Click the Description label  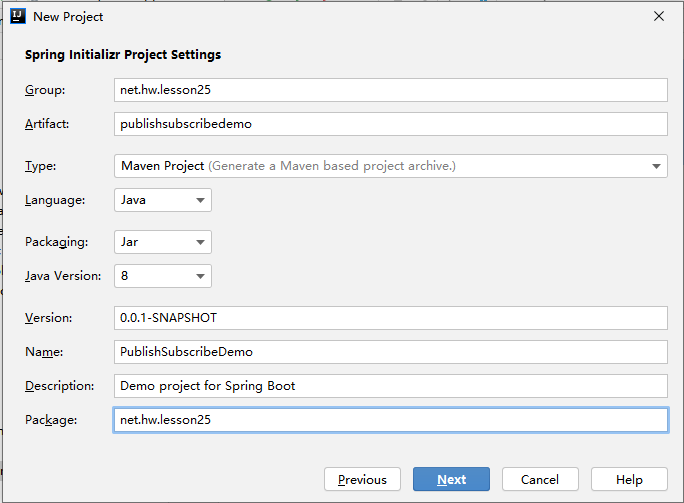coord(59,386)
